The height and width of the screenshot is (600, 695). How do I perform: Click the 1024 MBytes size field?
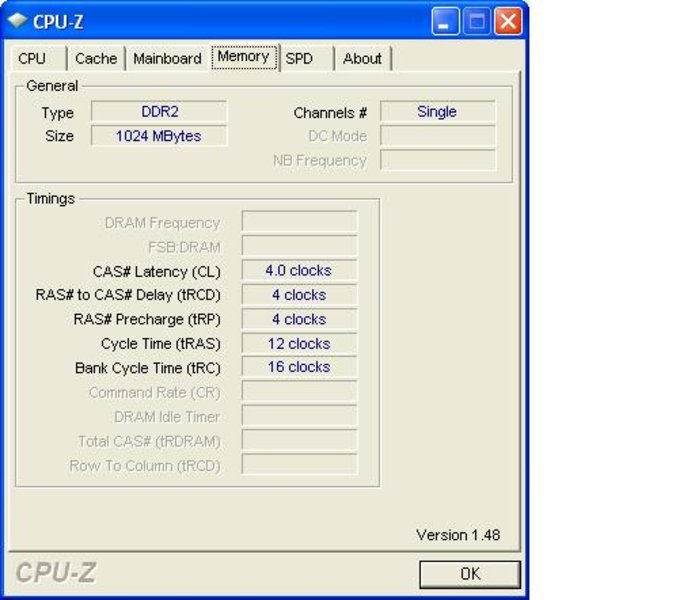(x=160, y=136)
